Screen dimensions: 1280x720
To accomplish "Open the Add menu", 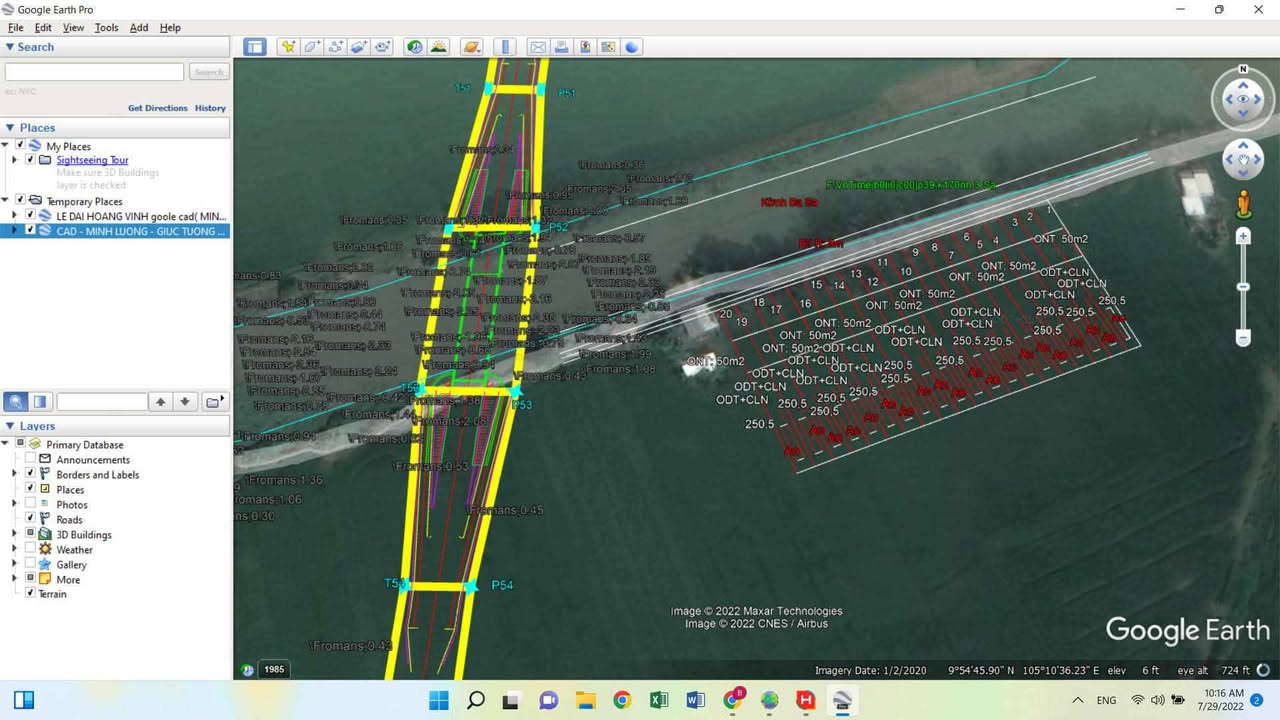I will (138, 28).
